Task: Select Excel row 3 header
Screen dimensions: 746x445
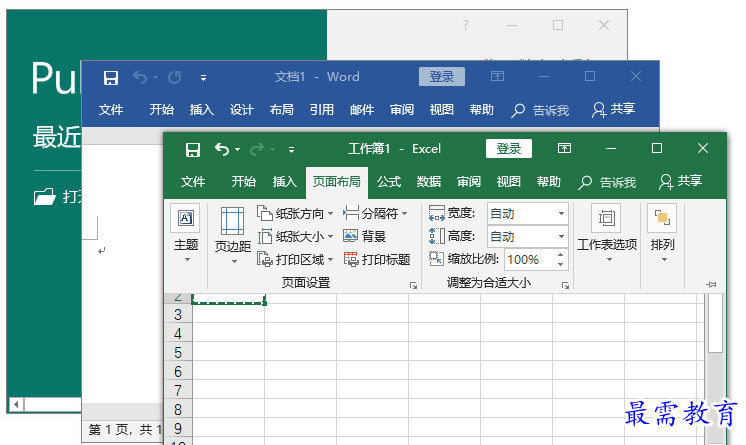Action: point(178,315)
